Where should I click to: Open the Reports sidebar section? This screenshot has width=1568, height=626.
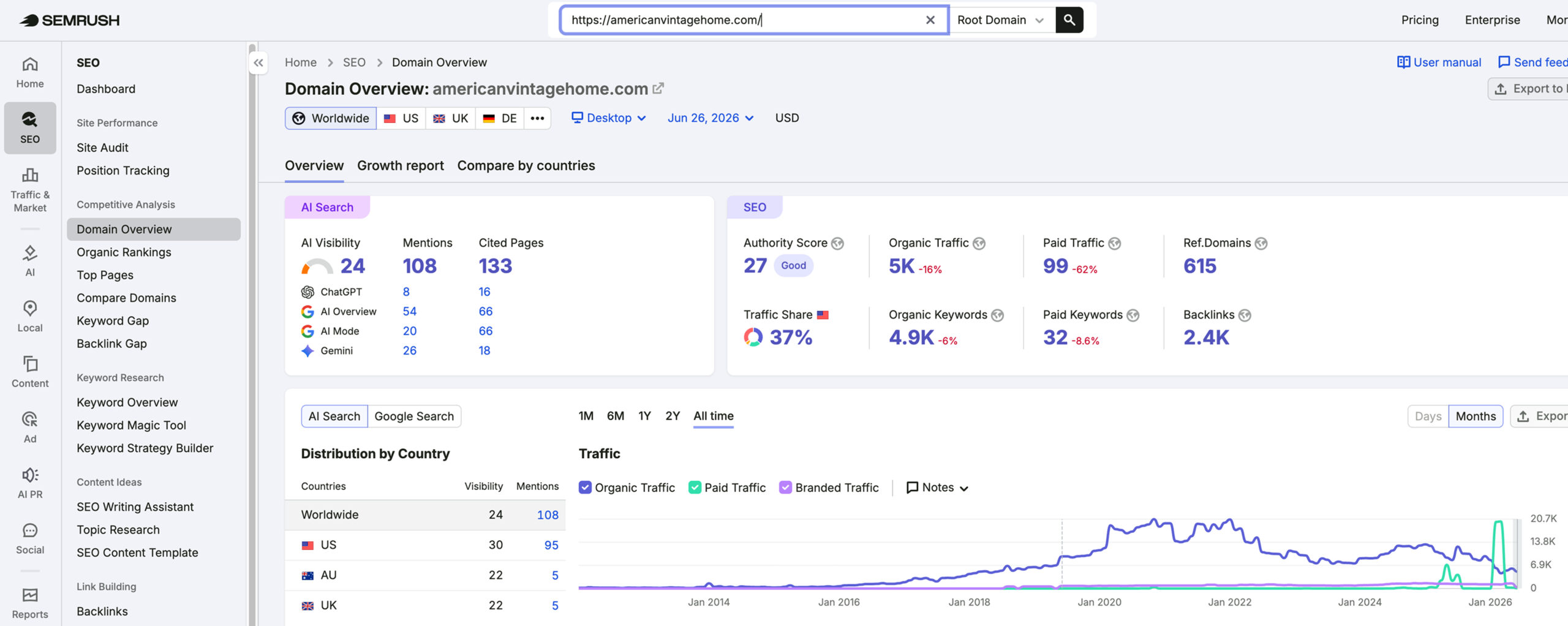(30, 603)
